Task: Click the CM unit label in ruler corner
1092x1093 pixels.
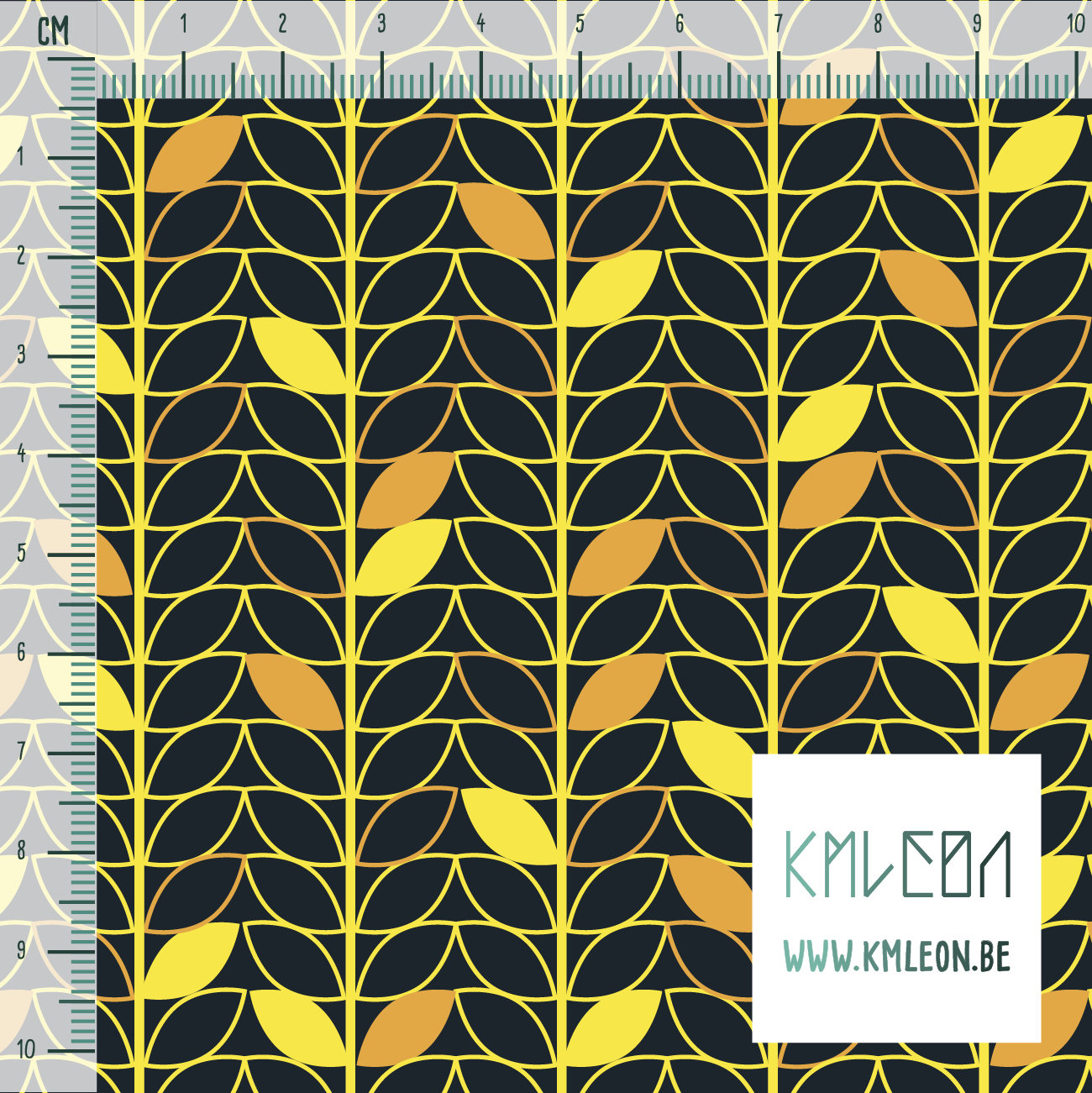Action: [x=54, y=32]
